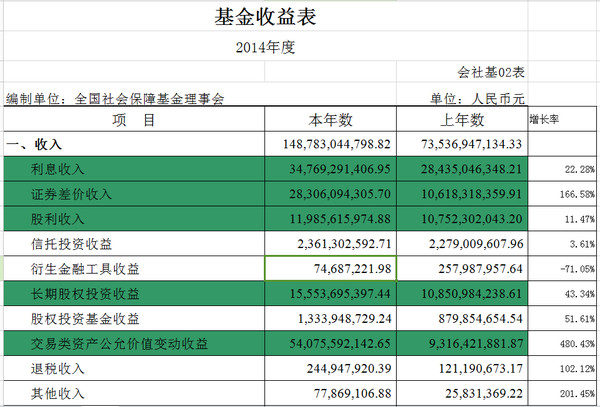
Task: Click cell 77,869,106.88
Action: 331,393
